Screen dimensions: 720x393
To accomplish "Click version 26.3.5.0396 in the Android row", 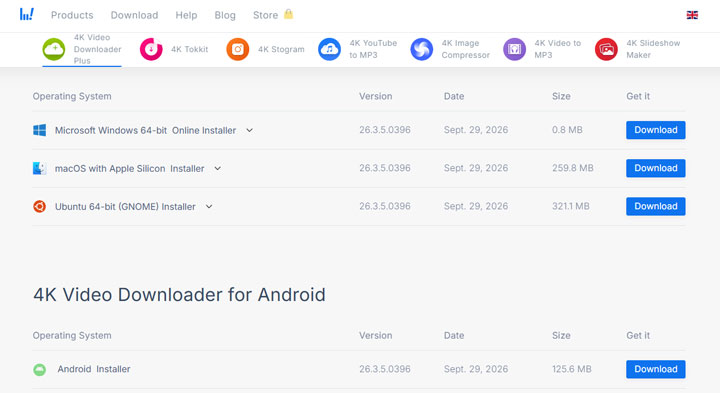I will pos(385,369).
